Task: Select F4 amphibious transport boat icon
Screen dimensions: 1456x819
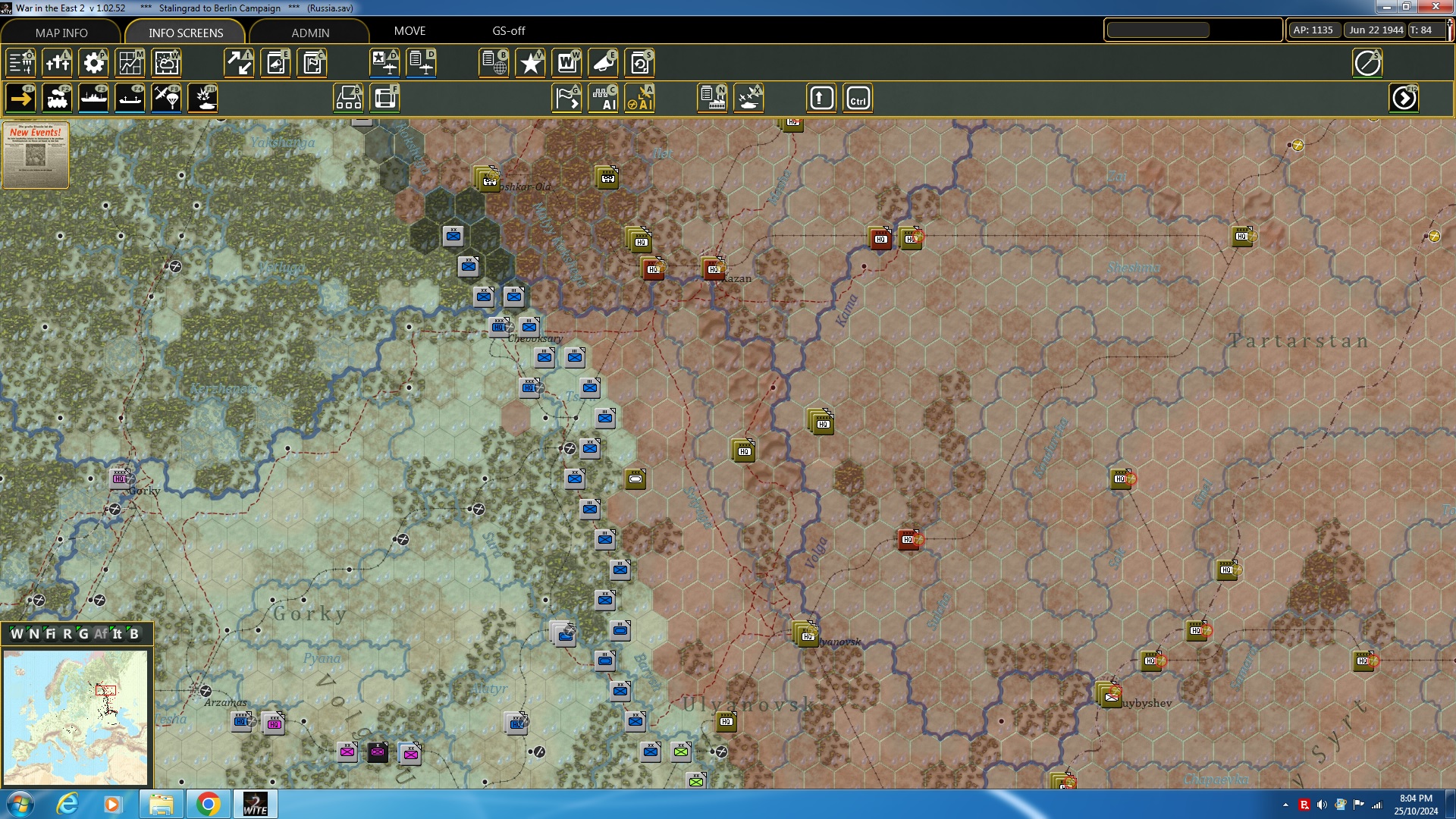Action: point(130,98)
